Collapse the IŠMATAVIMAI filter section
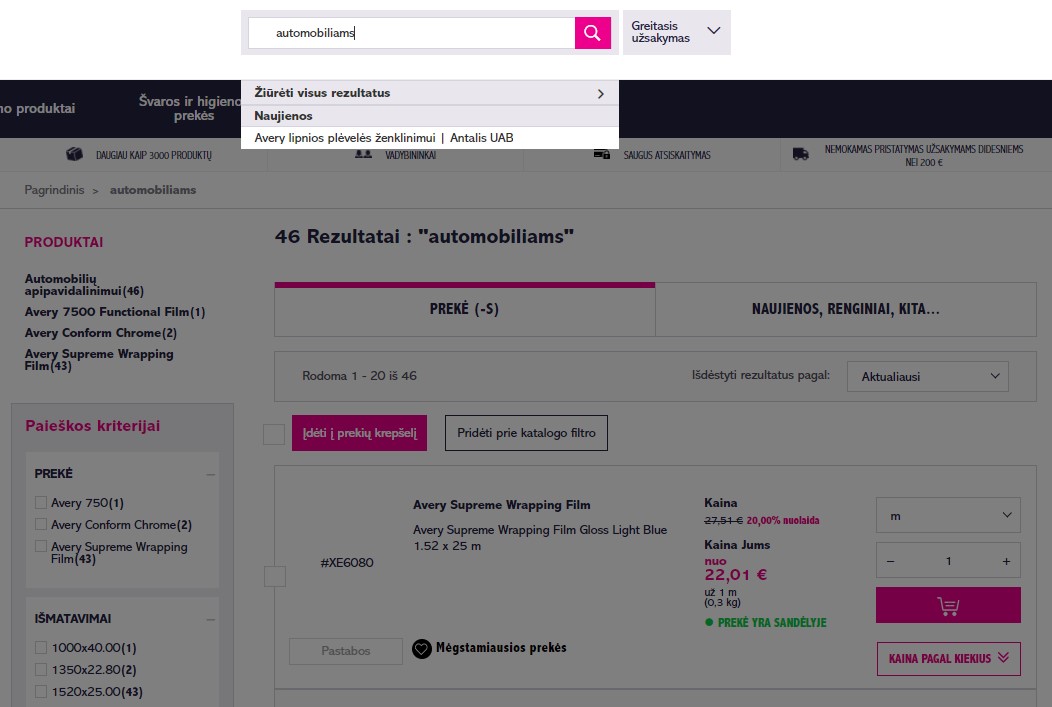 [x=211, y=619]
